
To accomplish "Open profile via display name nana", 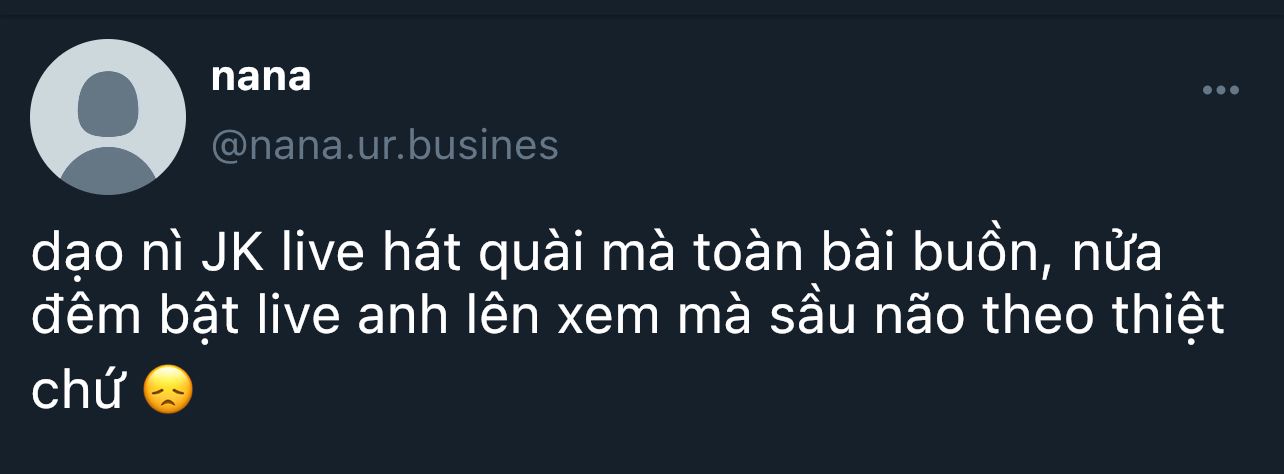I will tap(261, 78).
